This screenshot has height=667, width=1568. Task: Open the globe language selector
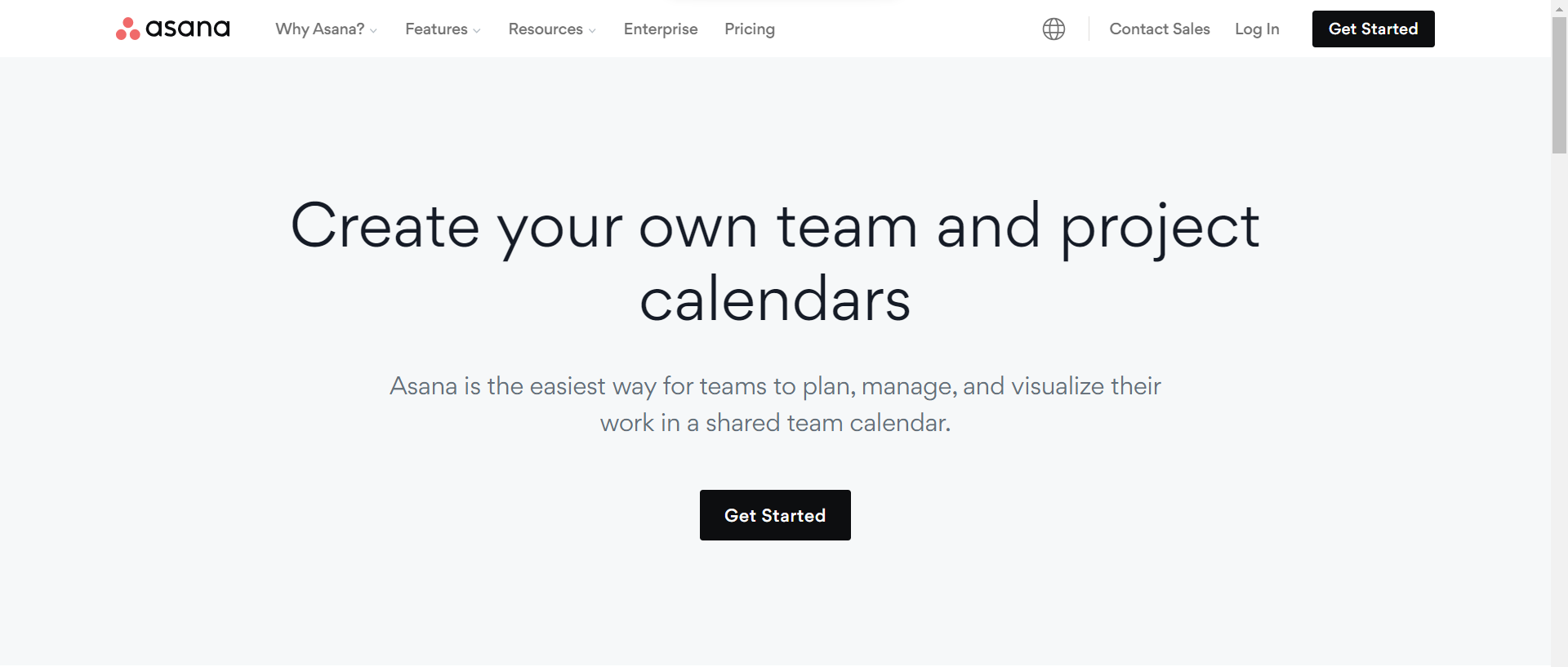[x=1053, y=29]
